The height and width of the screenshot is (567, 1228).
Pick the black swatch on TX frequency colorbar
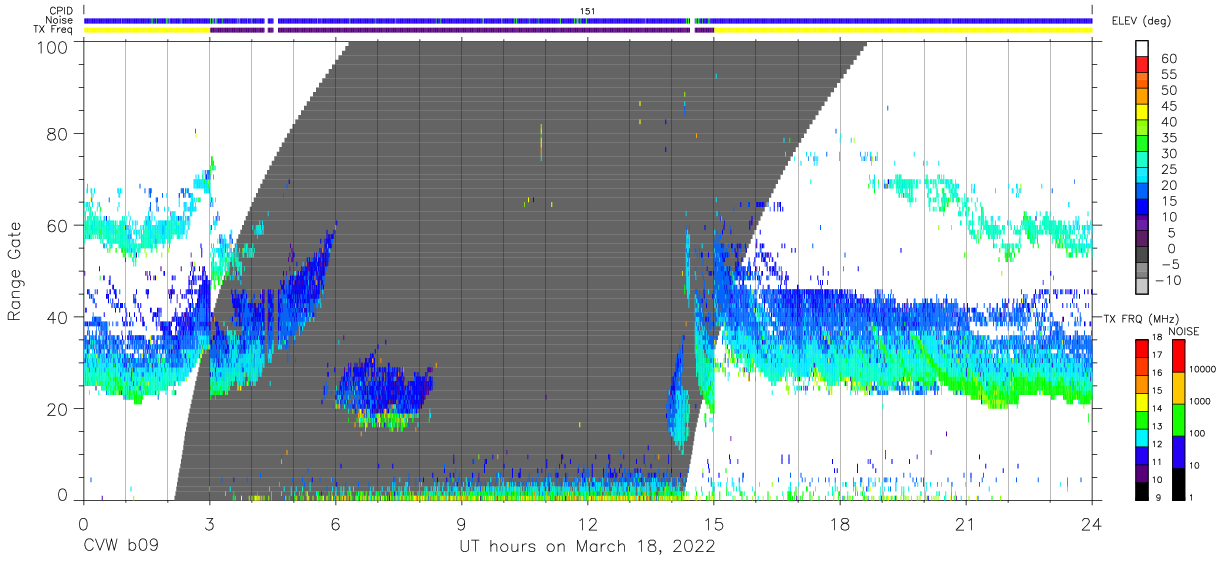[1142, 490]
